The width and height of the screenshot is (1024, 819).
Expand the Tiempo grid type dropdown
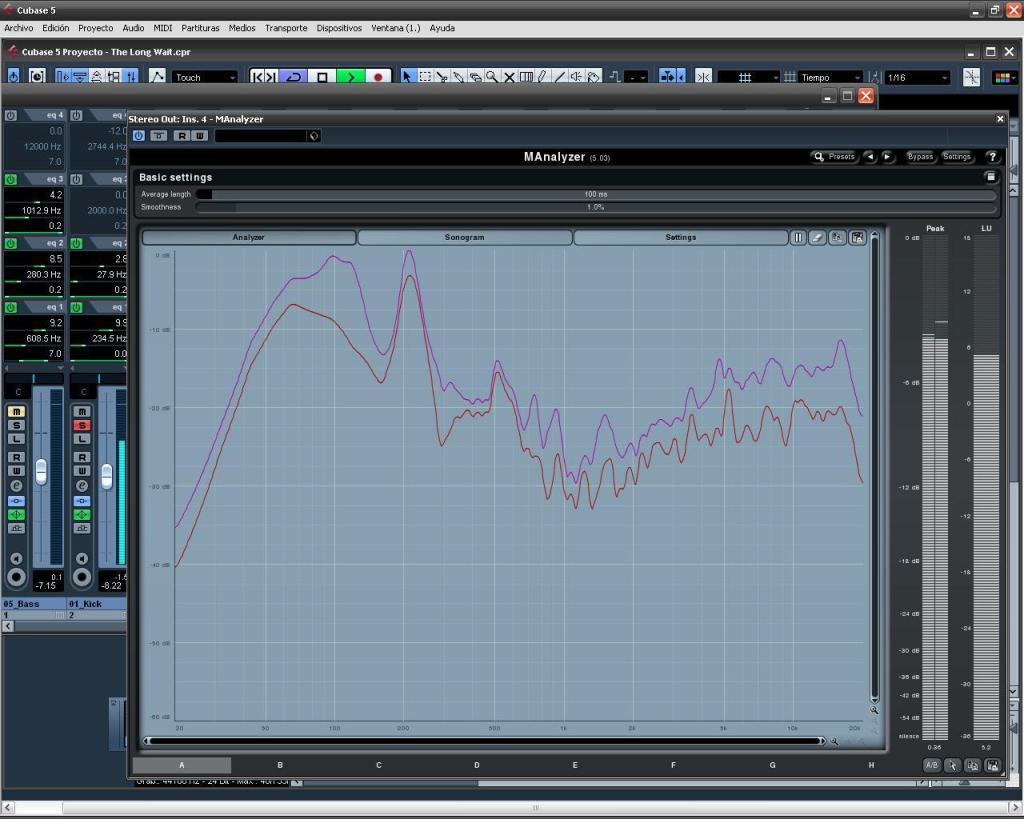pyautogui.click(x=830, y=77)
